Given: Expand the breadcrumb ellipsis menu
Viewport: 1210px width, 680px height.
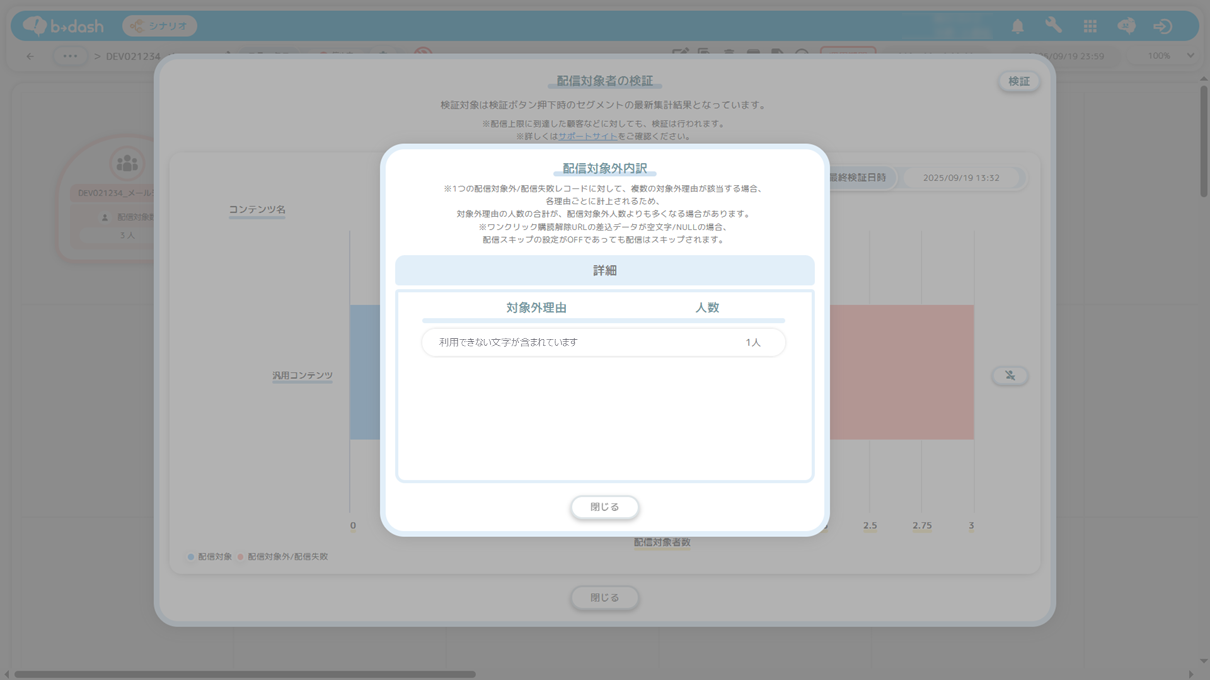Looking at the screenshot, I should tap(69, 56).
